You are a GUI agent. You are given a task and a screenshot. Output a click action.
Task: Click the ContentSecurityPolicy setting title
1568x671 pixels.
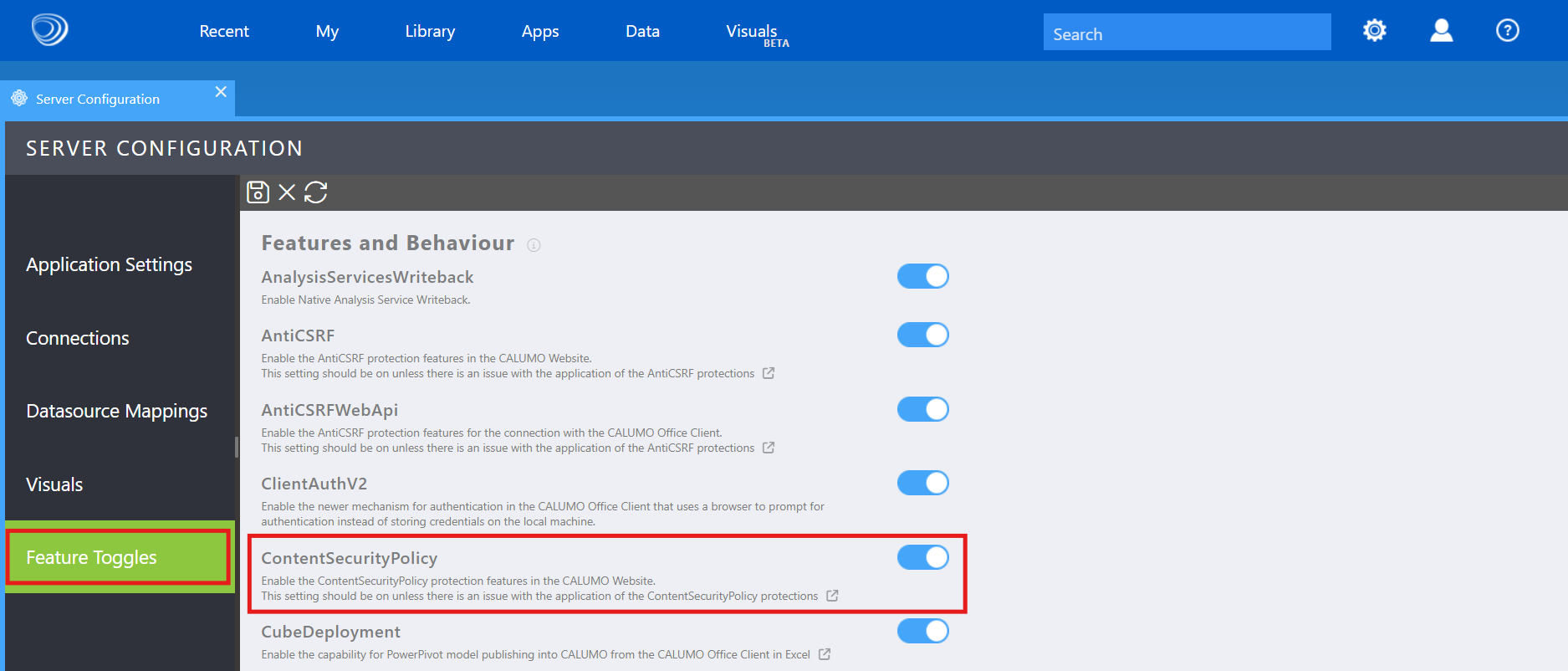(x=350, y=558)
